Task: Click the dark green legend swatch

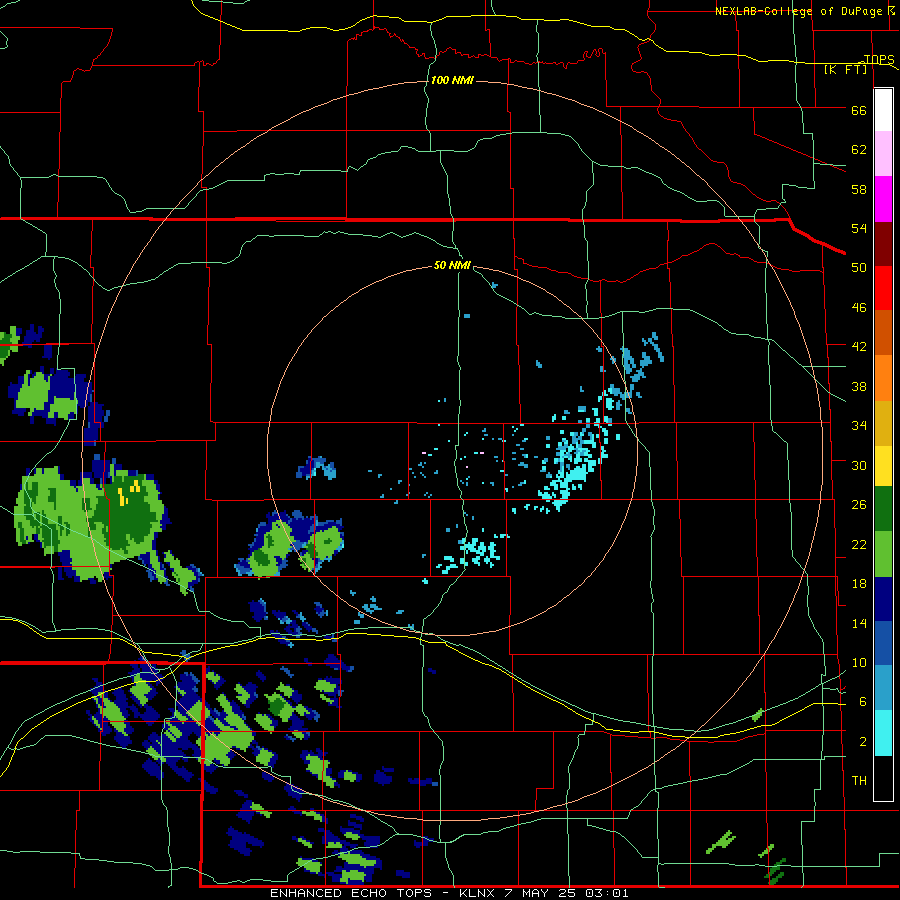Action: point(883,509)
